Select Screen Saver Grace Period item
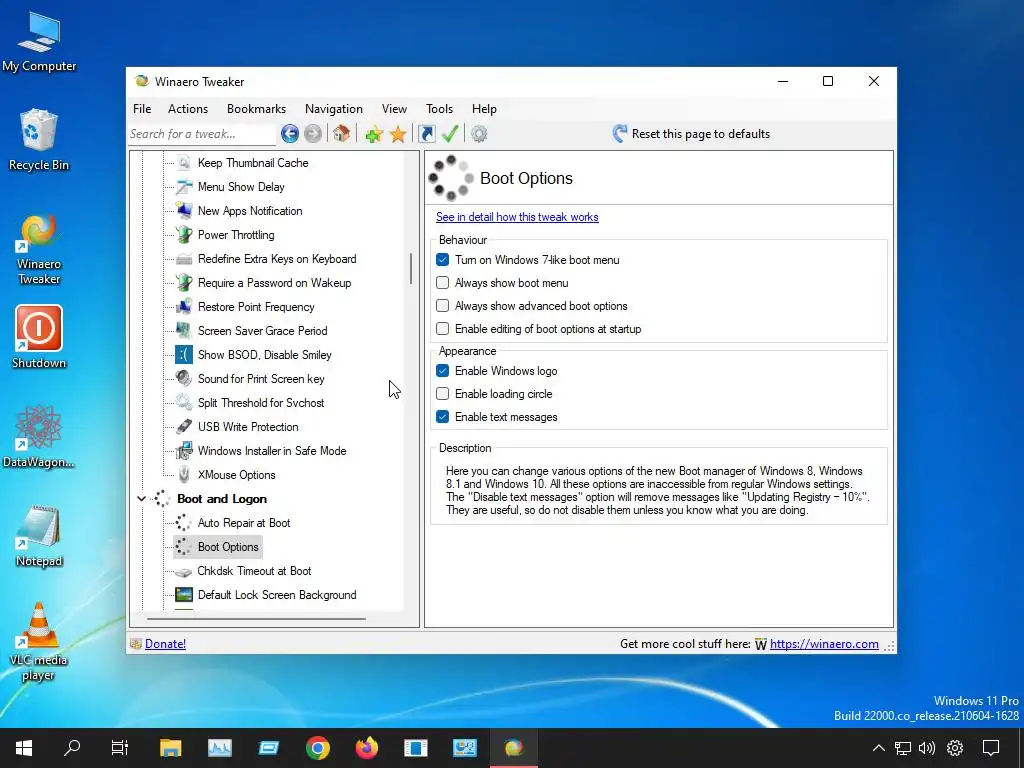1024x768 pixels. tap(263, 331)
